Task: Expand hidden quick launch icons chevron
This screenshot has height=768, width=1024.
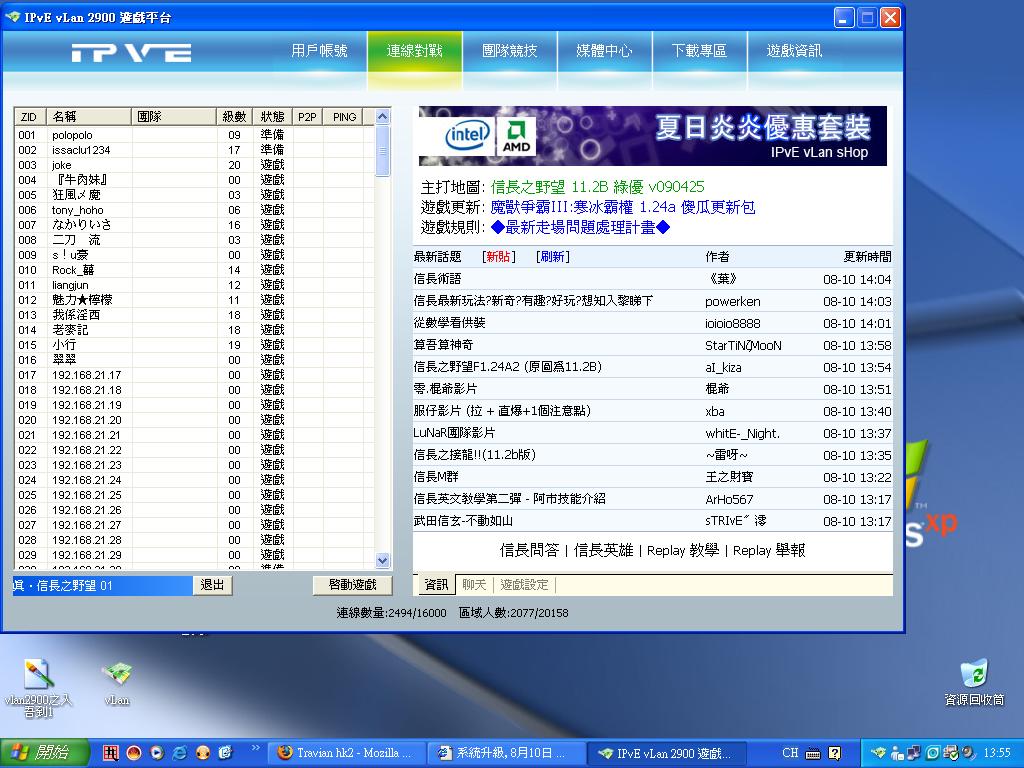Action: (255, 748)
